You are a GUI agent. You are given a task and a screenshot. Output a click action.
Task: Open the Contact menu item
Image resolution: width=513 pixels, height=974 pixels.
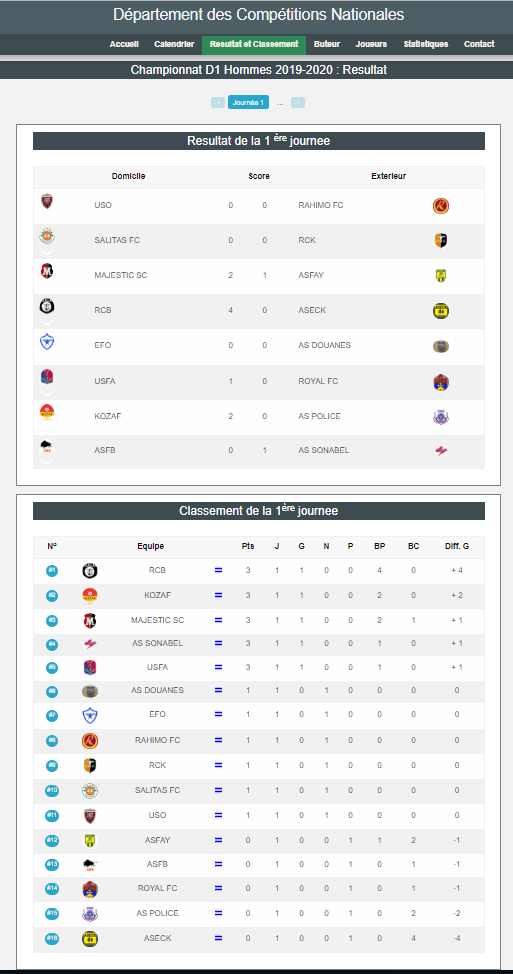(x=479, y=44)
